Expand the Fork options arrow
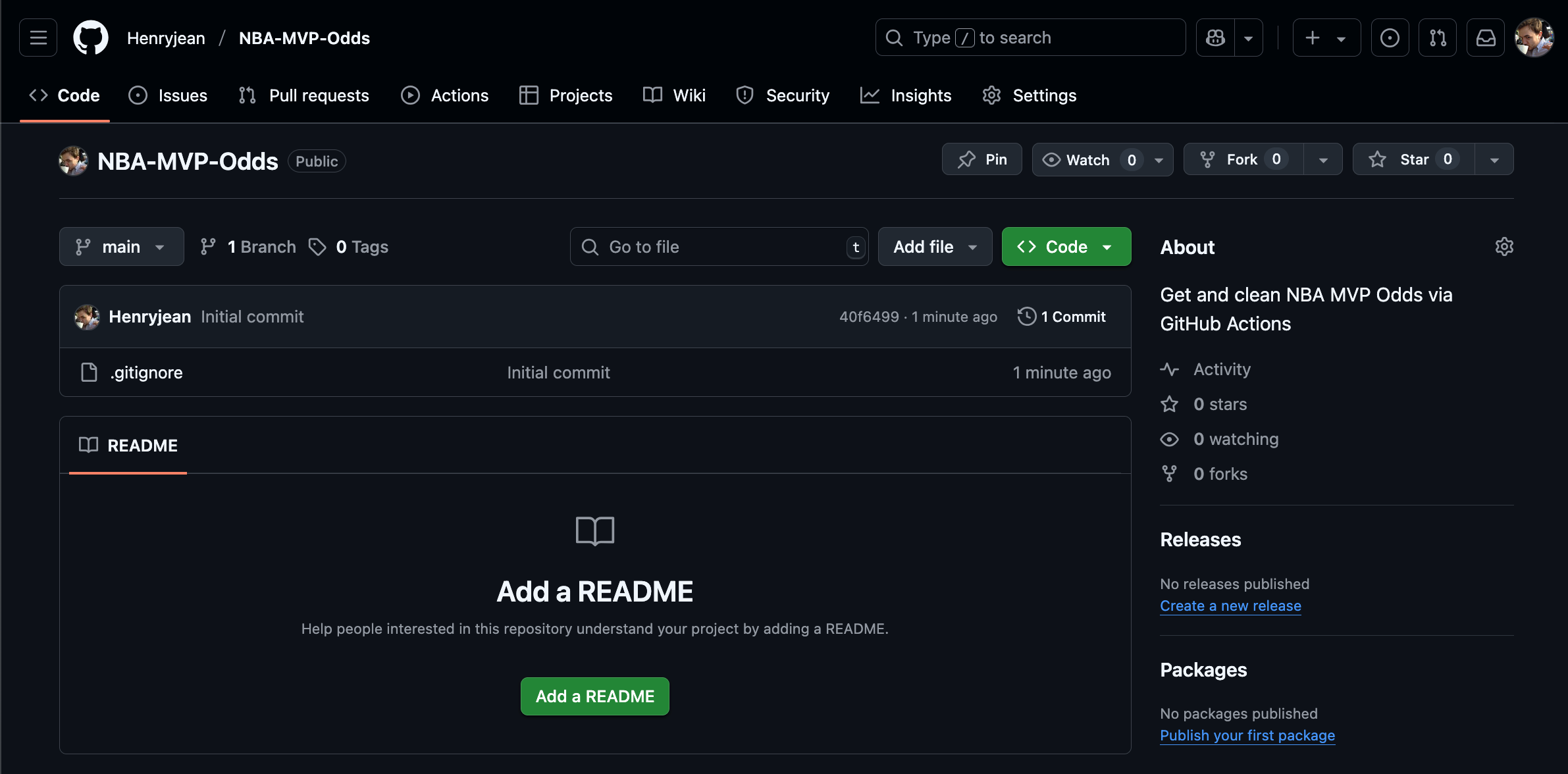 pos(1323,159)
